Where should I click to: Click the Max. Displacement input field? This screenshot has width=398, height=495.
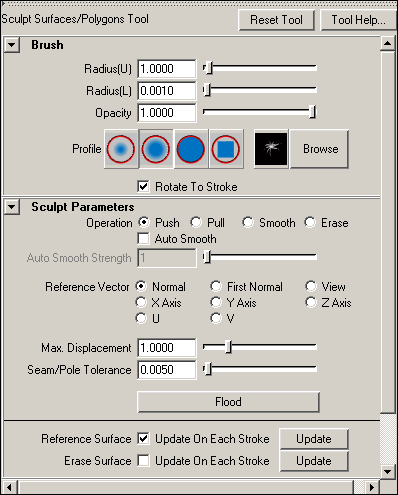[167, 348]
